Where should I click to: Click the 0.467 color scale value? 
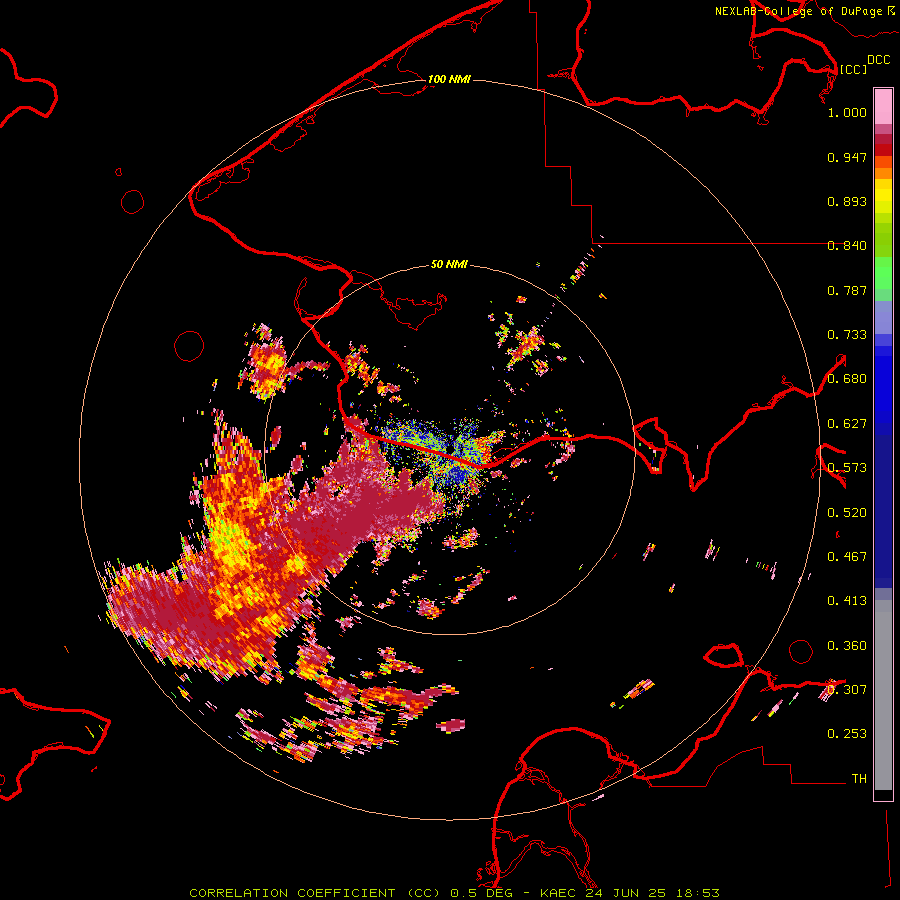(847, 557)
